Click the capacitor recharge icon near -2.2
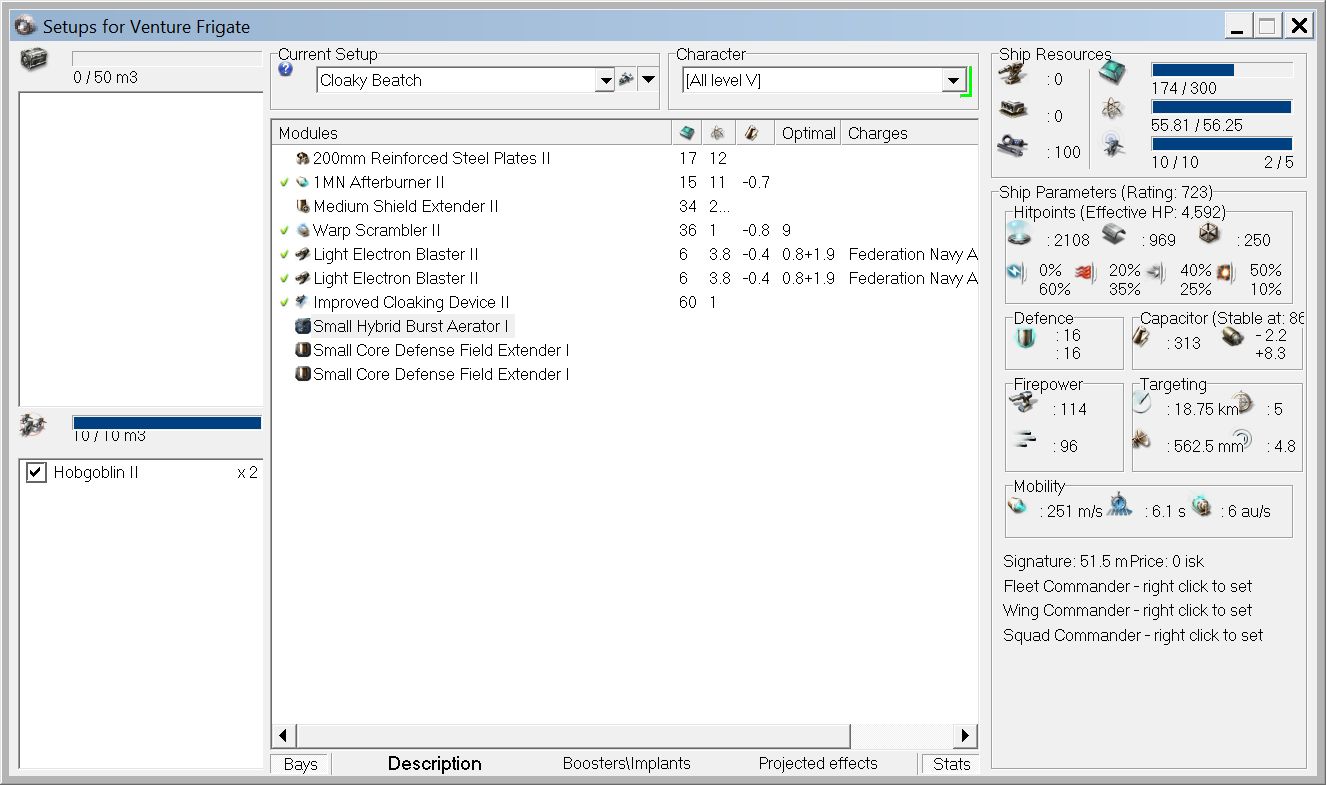The height and width of the screenshot is (785, 1326). coord(1232,339)
